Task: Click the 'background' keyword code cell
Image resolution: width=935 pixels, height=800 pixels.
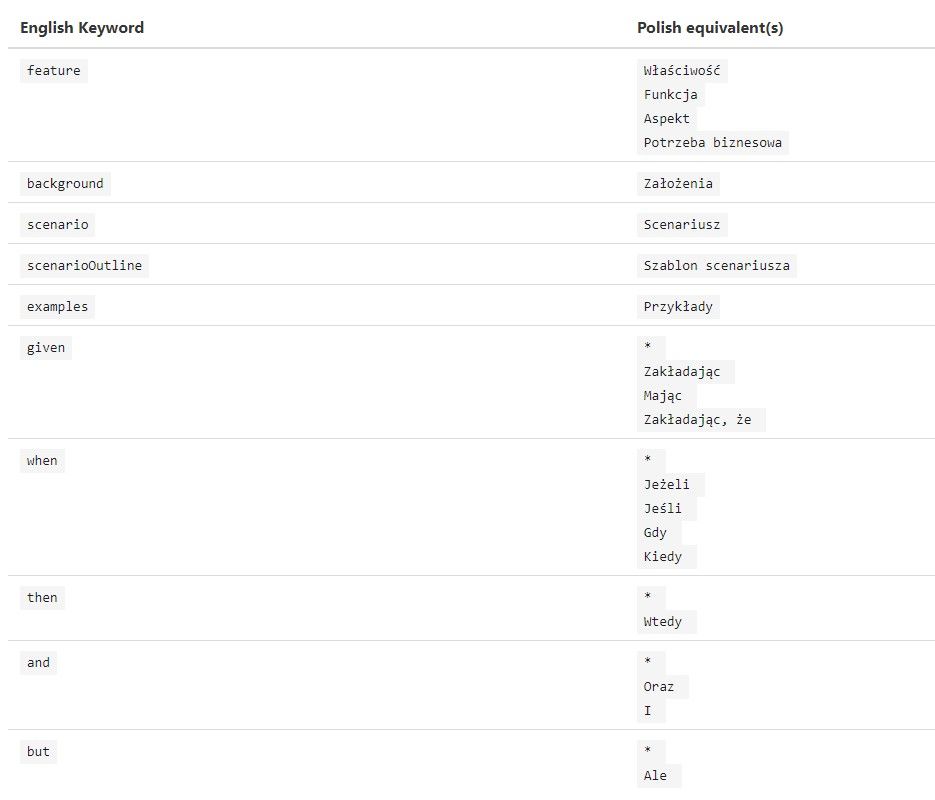Action: tap(65, 184)
